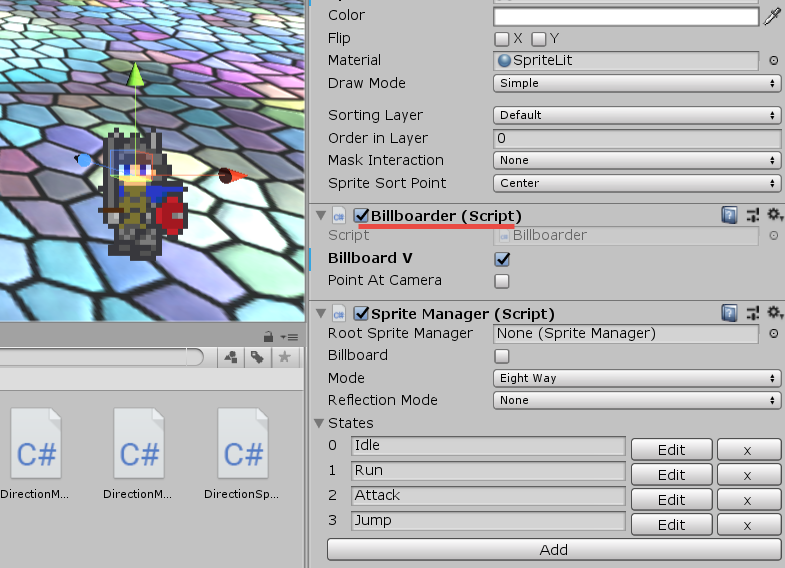Remove the Run state with x
Image resolution: width=785 pixels, height=568 pixels.
[x=748, y=474]
